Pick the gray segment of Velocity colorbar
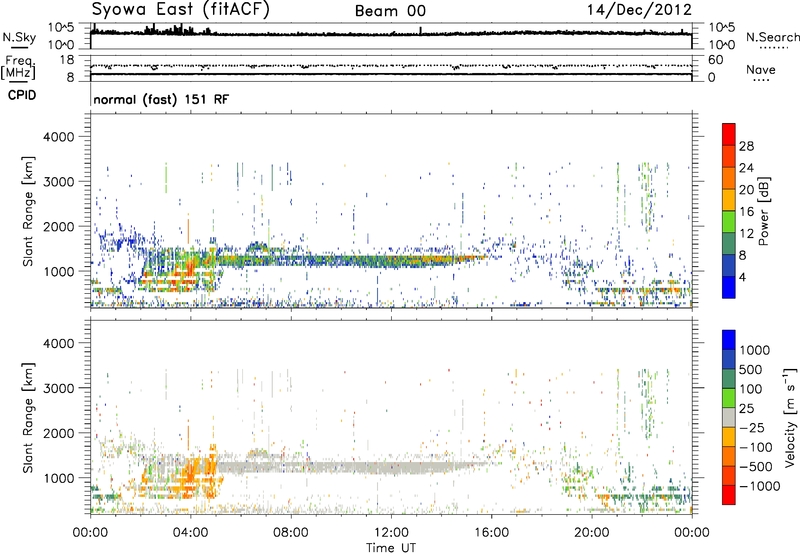 (729, 417)
